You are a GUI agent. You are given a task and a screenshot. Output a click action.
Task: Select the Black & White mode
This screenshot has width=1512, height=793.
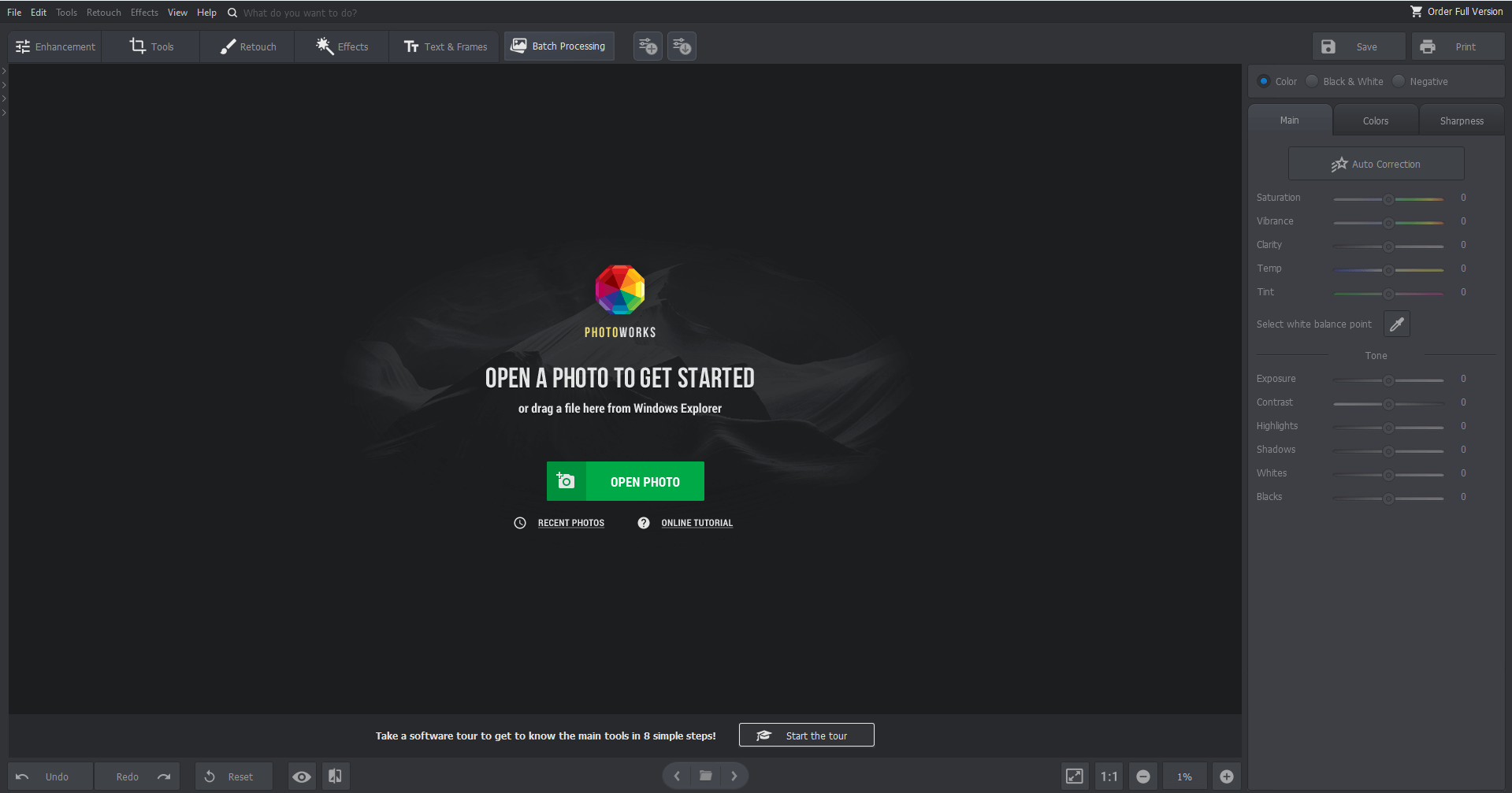pos(1345,81)
